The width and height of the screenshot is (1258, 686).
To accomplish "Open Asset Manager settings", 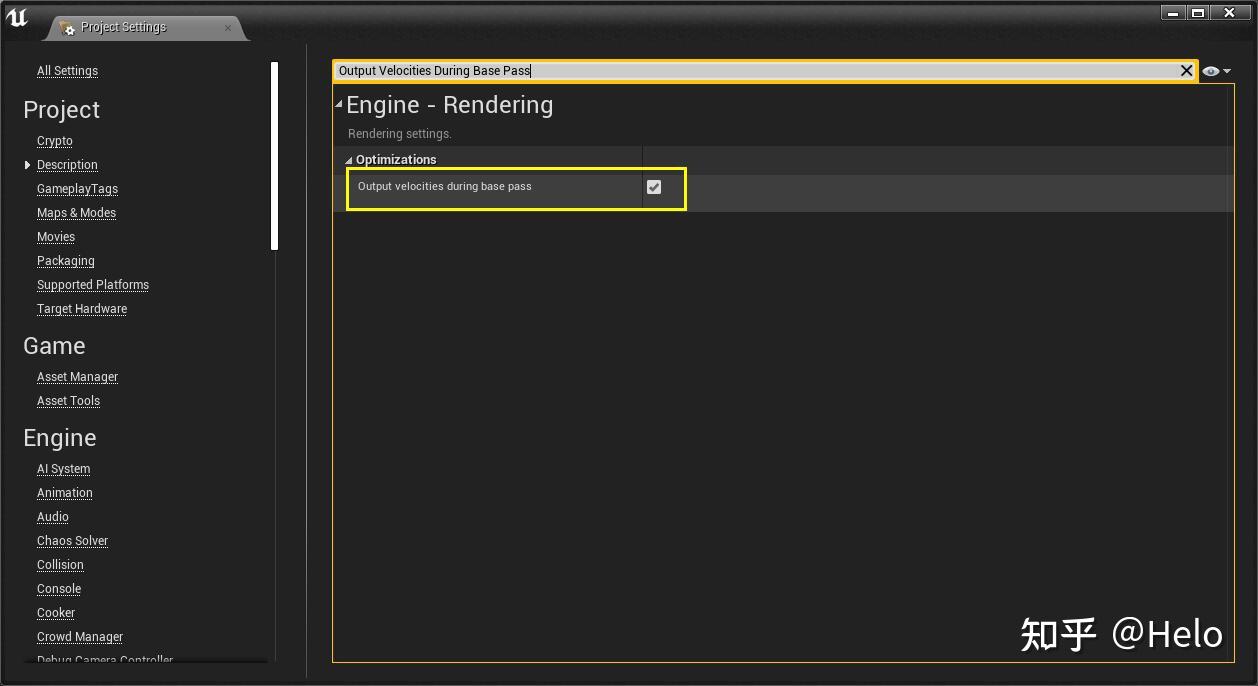I will pyautogui.click(x=77, y=376).
